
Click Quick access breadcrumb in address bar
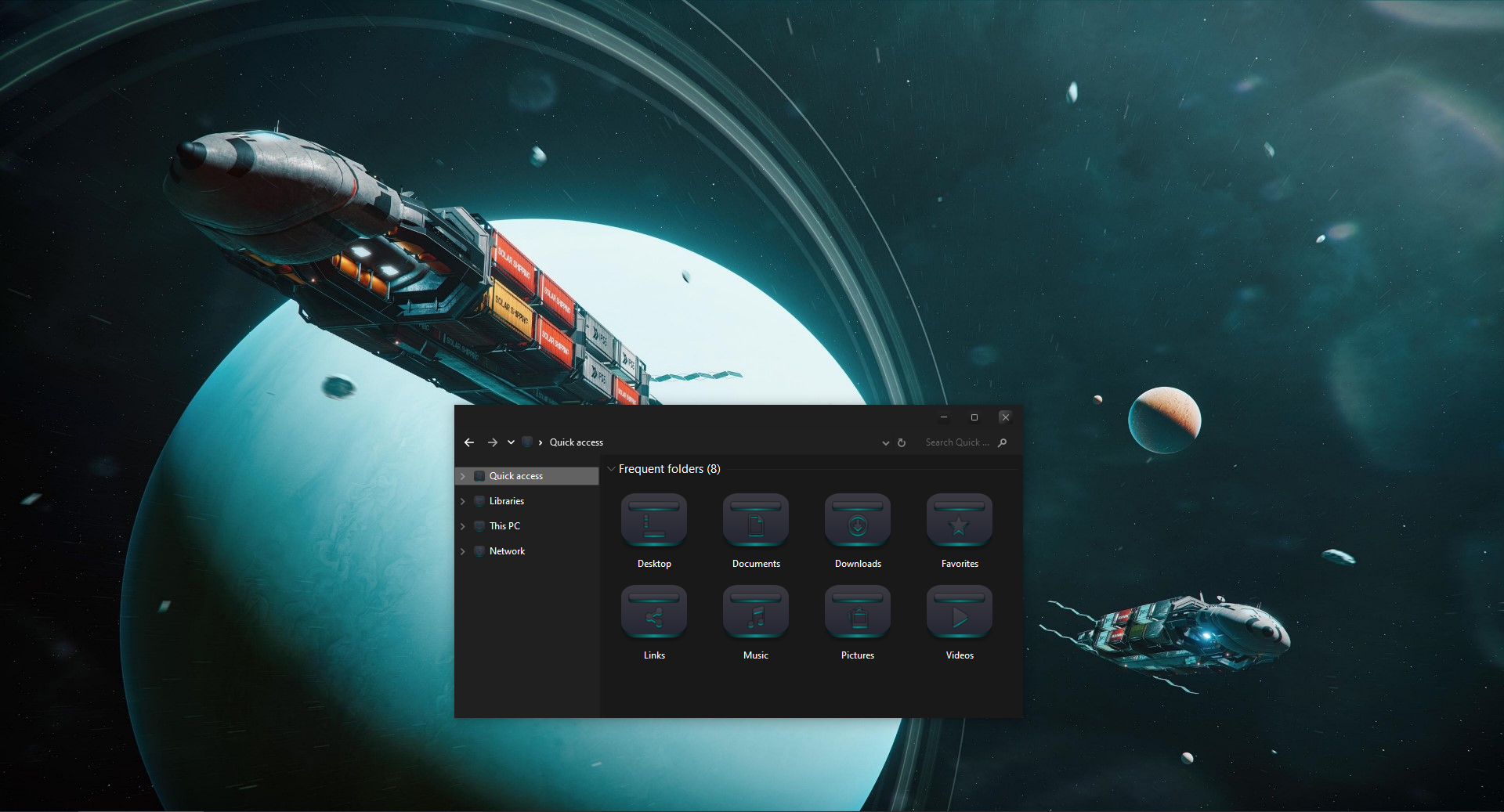tap(577, 442)
